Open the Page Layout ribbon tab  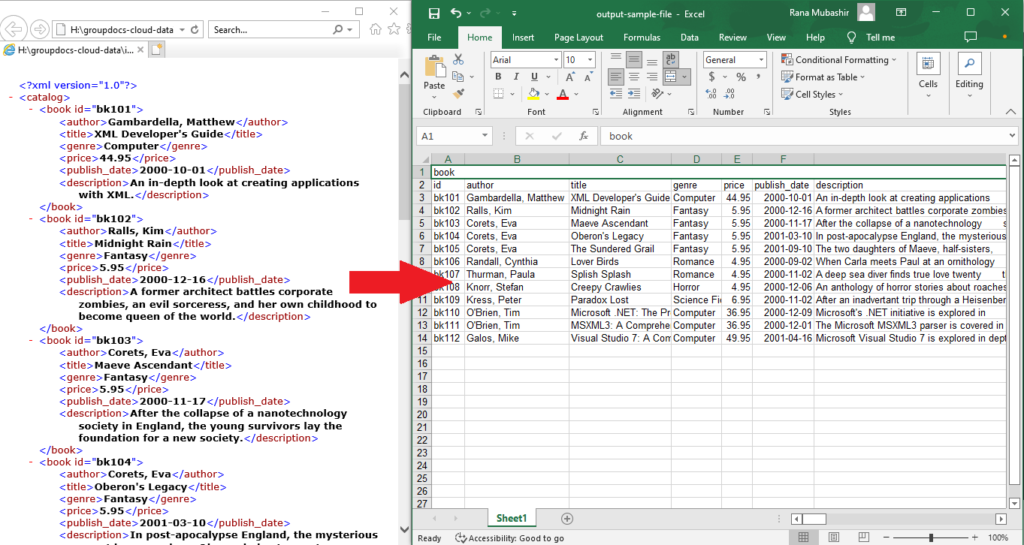578,38
